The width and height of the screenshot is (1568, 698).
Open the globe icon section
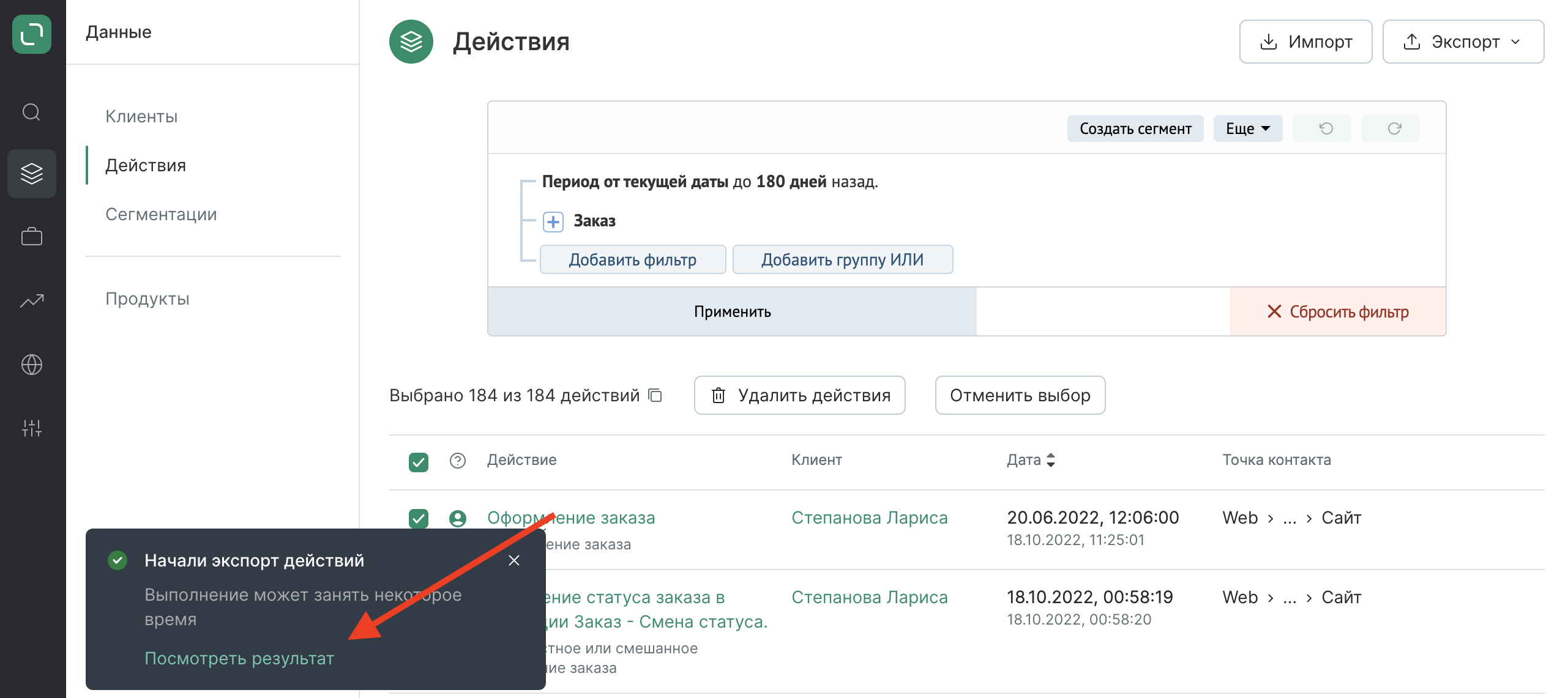(32, 365)
